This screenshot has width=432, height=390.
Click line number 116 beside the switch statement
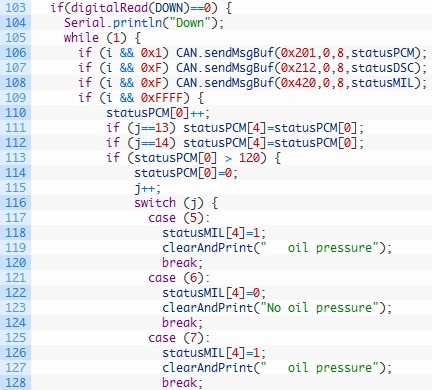(x=16, y=202)
